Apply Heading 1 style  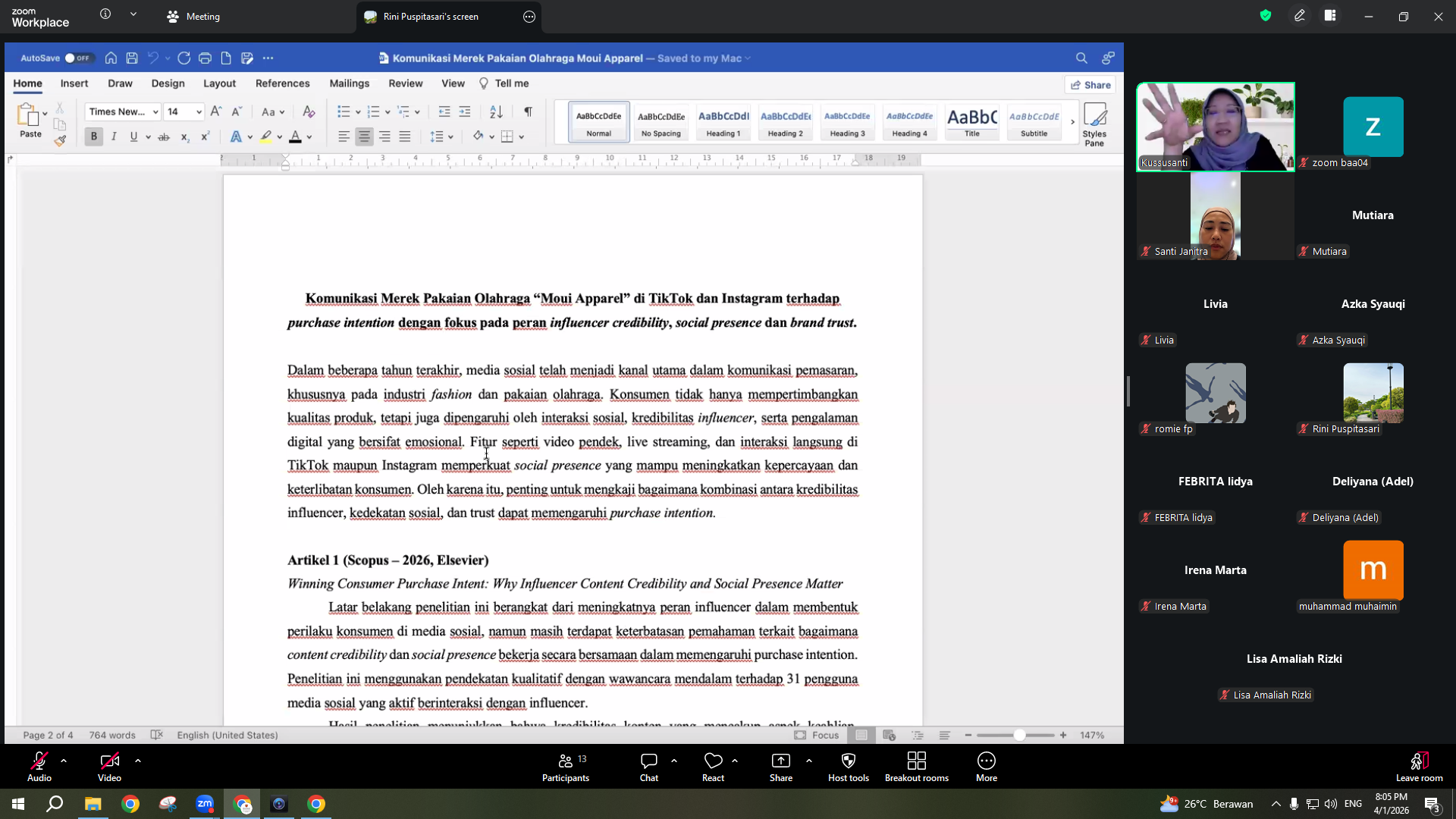click(x=723, y=122)
